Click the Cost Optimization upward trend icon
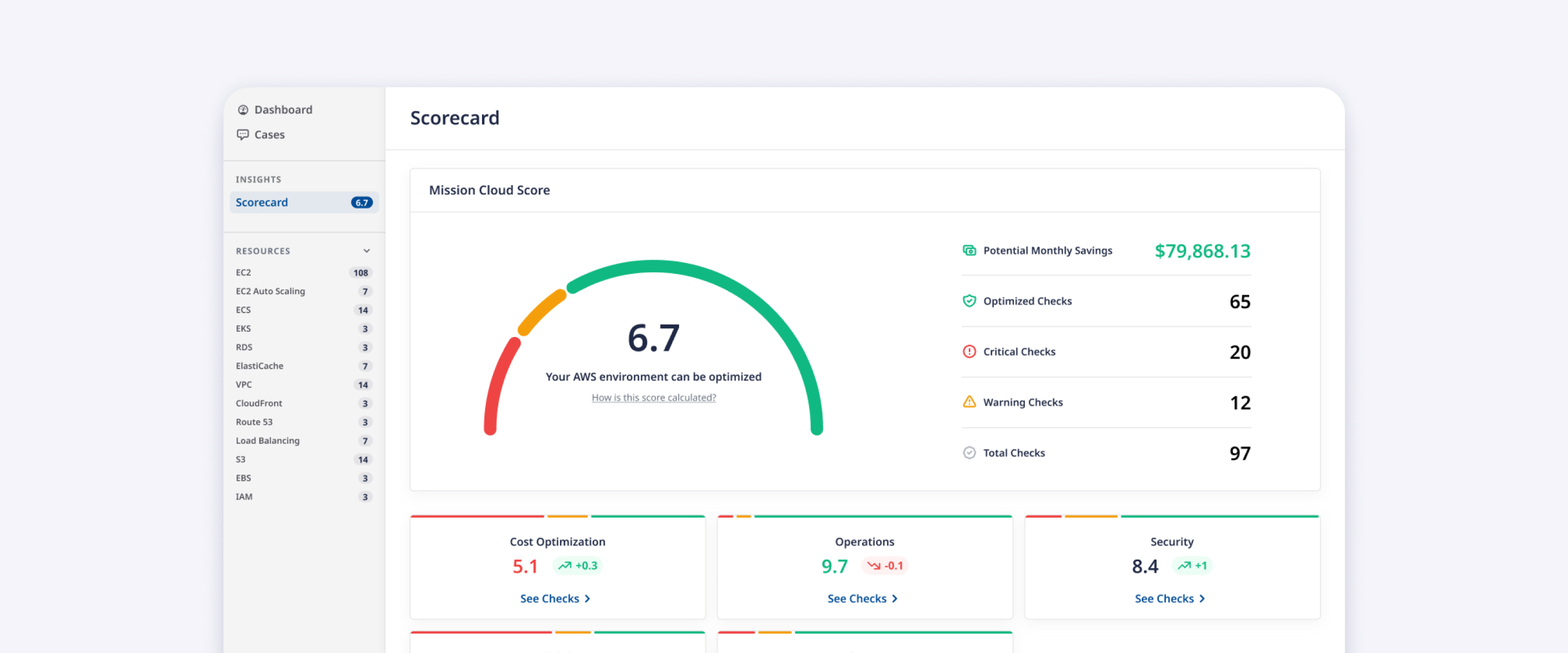1568x653 pixels. (x=565, y=565)
